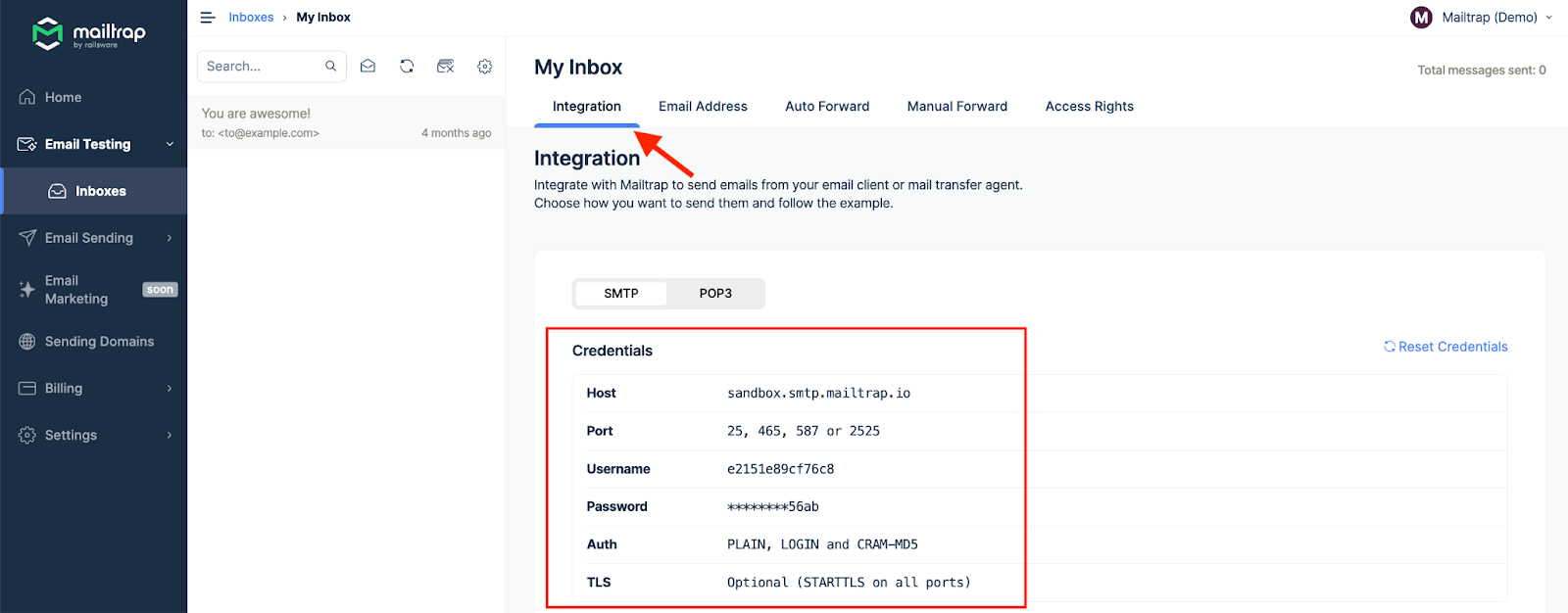Screen dimensions: 1568x613
Task: Click the port value 25, 465, 587 or 2525
Action: [x=804, y=431]
